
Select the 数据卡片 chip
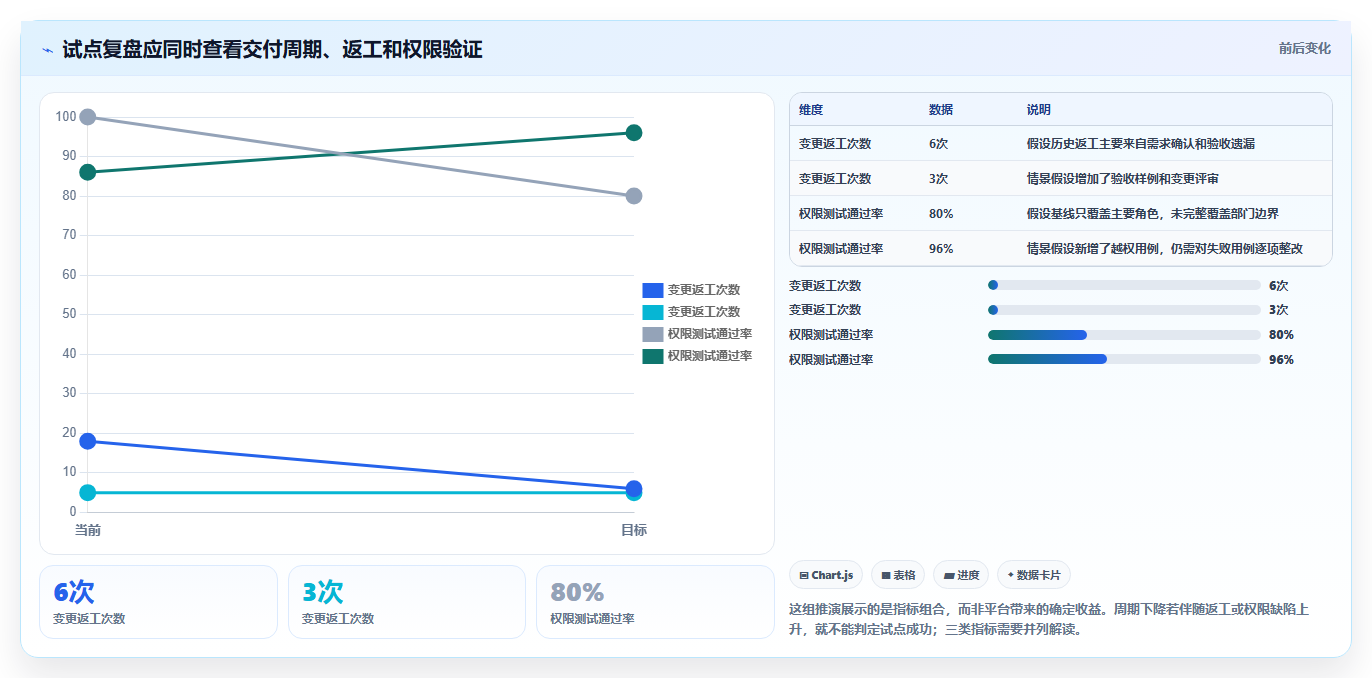(1034, 575)
